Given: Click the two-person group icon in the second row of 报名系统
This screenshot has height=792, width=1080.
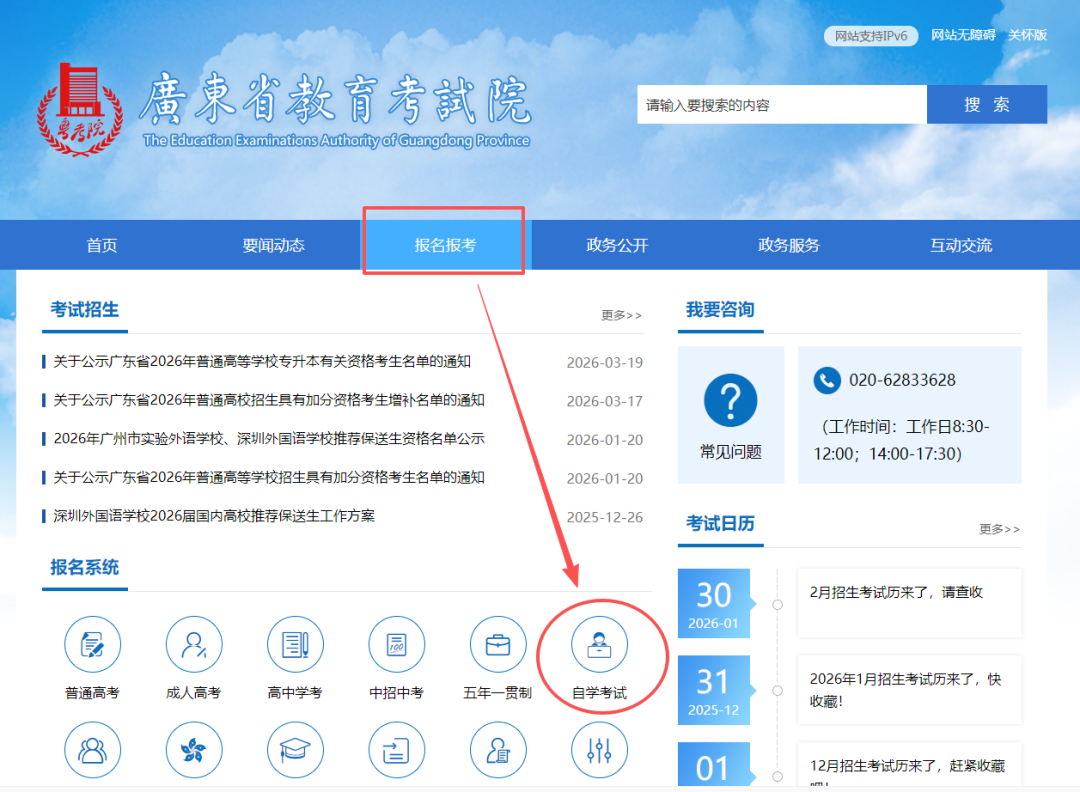Looking at the screenshot, I should pos(92,750).
